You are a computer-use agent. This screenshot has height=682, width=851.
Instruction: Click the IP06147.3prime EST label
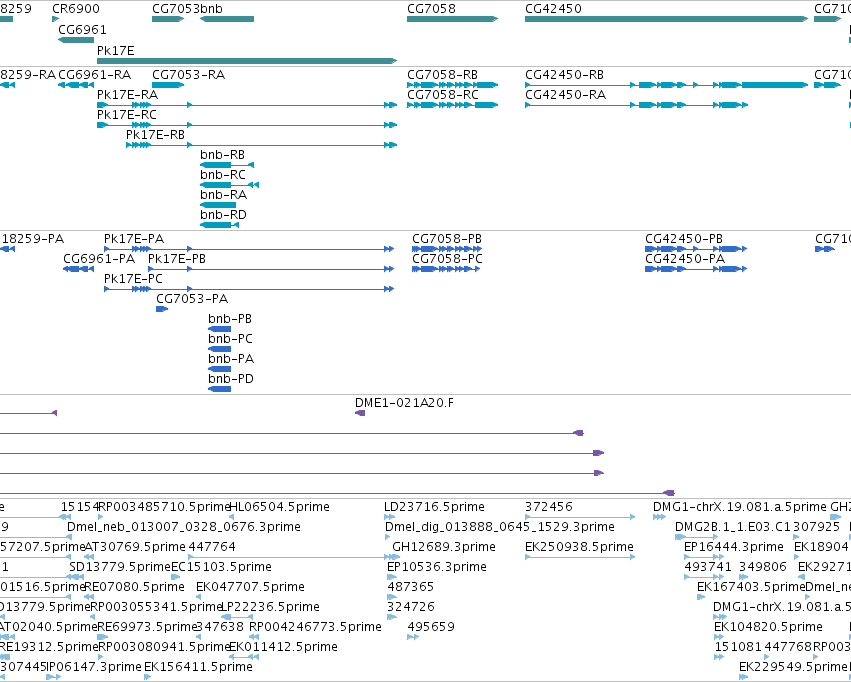tap(94, 667)
